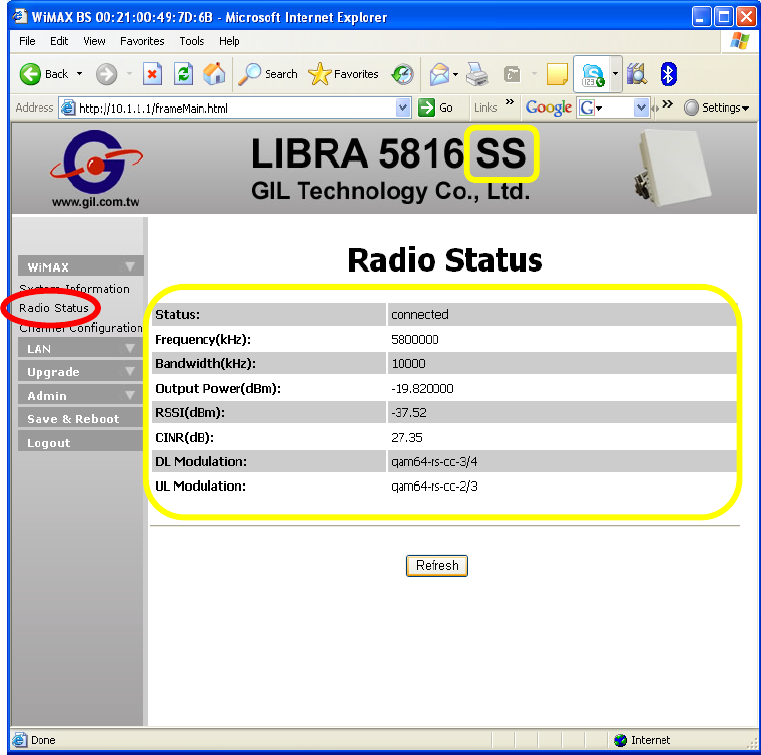Select DL Modulation value qam64-rs-cc-3/4
Viewport: 761px width, 755px height.
[x=434, y=462]
